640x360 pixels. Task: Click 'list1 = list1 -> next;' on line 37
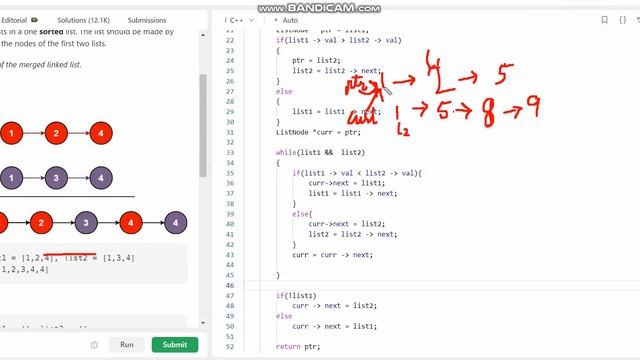(353, 193)
